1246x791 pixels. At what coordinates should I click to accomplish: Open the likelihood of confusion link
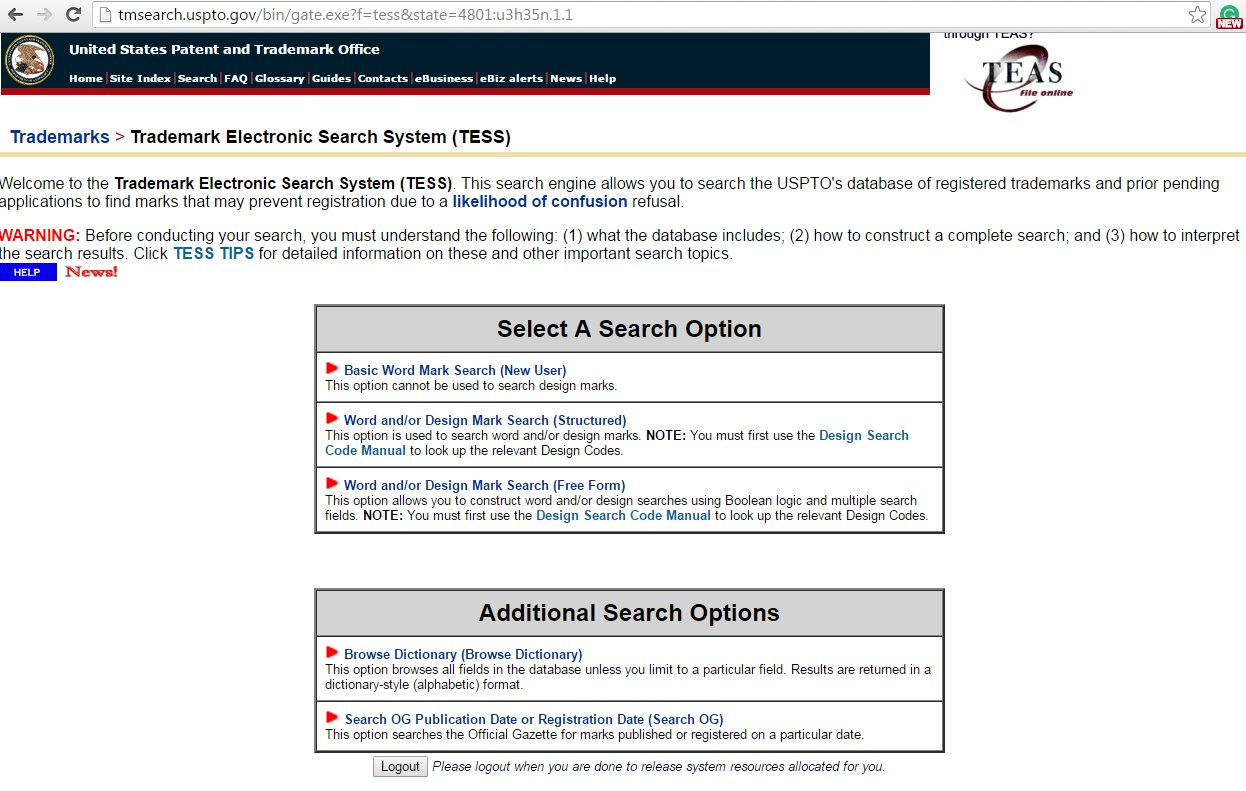point(540,201)
